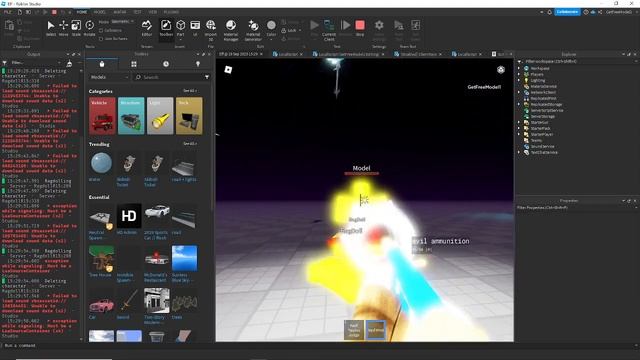Clear the Output panel
Viewport: 640px width, 360px height.
point(69,63)
